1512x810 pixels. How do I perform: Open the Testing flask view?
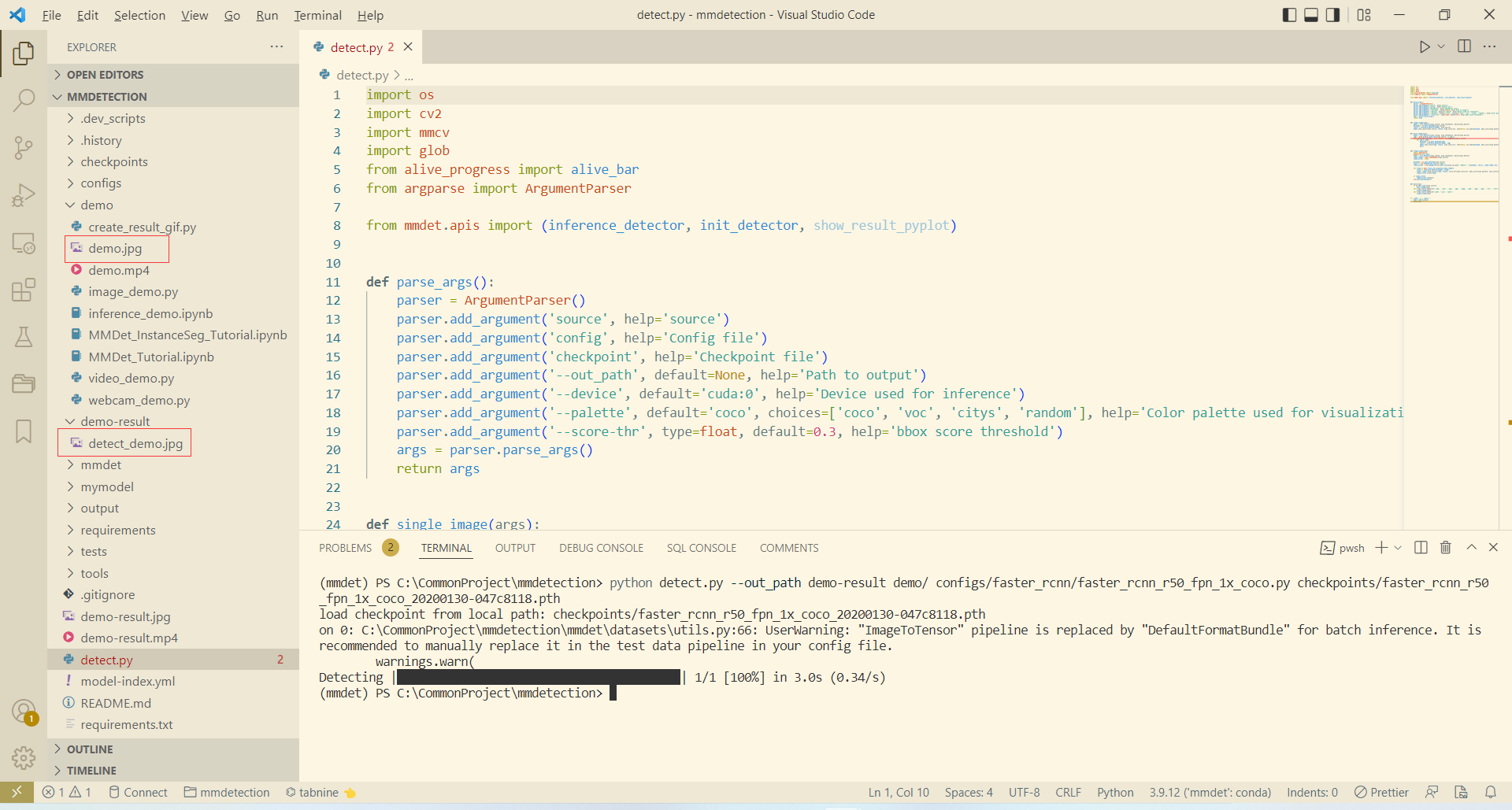coord(24,337)
